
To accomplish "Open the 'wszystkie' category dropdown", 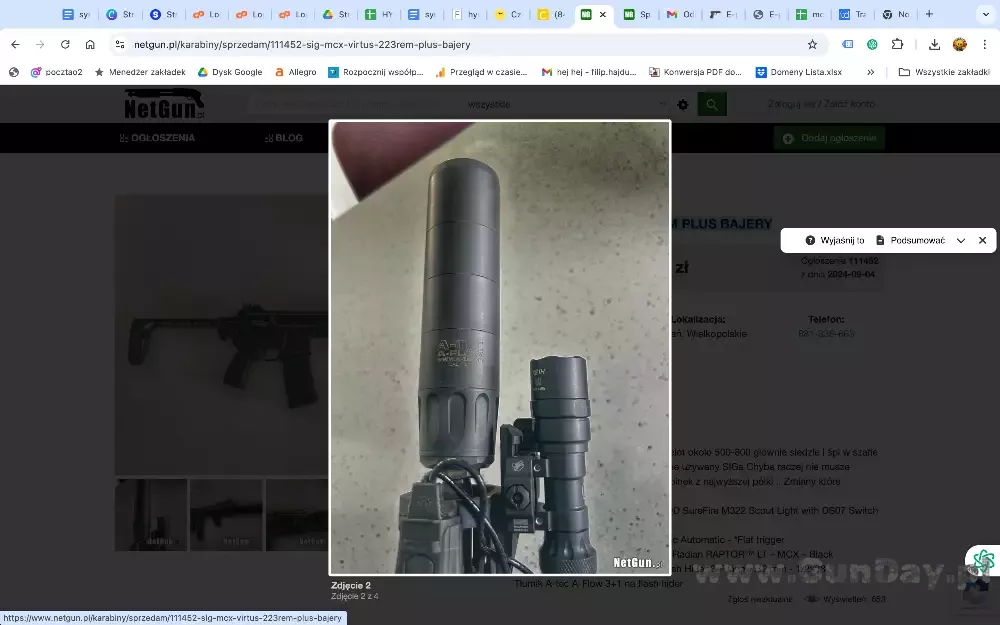I will pyautogui.click(x=566, y=104).
